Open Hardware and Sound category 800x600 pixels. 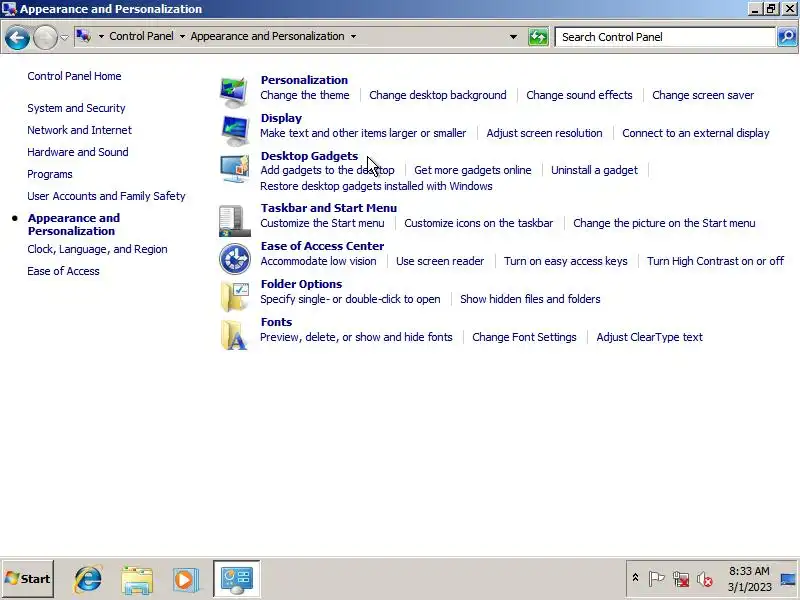[78, 152]
